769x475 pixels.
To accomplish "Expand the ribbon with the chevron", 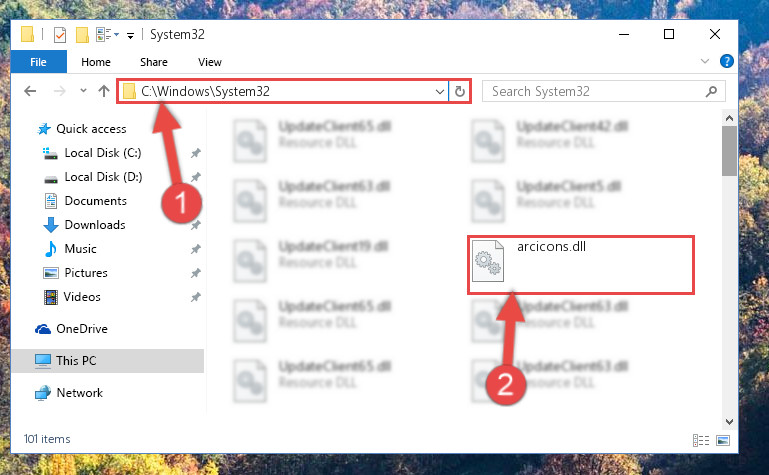I will (705, 61).
